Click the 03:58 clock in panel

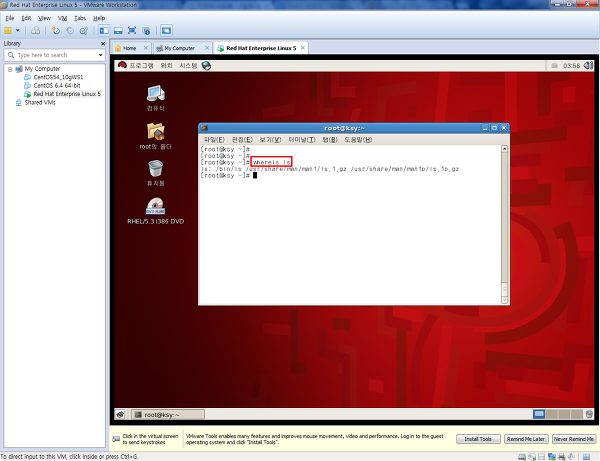pos(571,66)
